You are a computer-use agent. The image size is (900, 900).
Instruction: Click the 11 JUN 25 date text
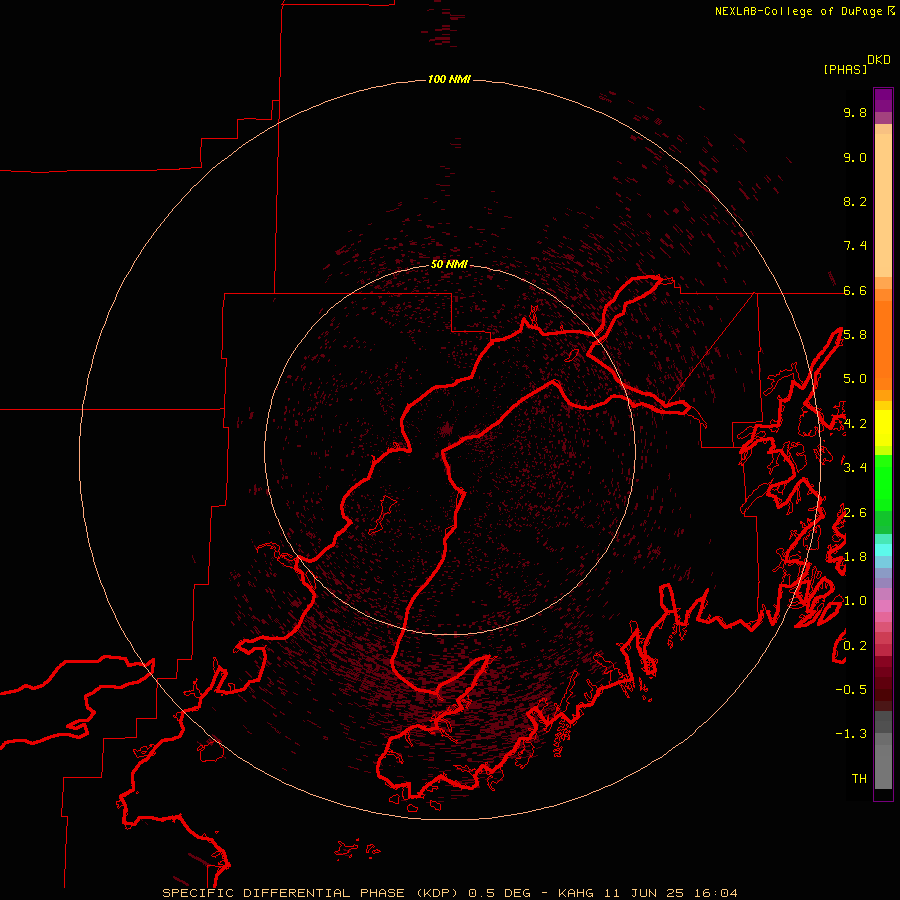point(646,893)
